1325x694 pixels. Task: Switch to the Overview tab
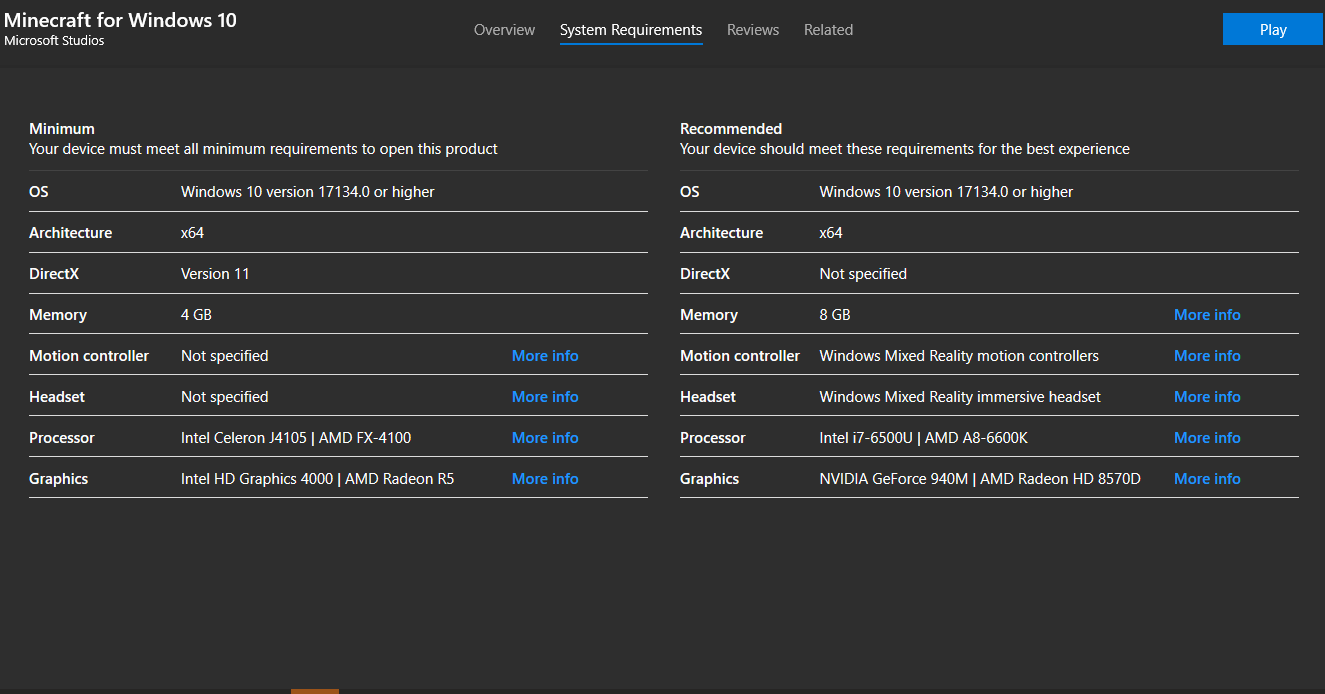(x=504, y=30)
